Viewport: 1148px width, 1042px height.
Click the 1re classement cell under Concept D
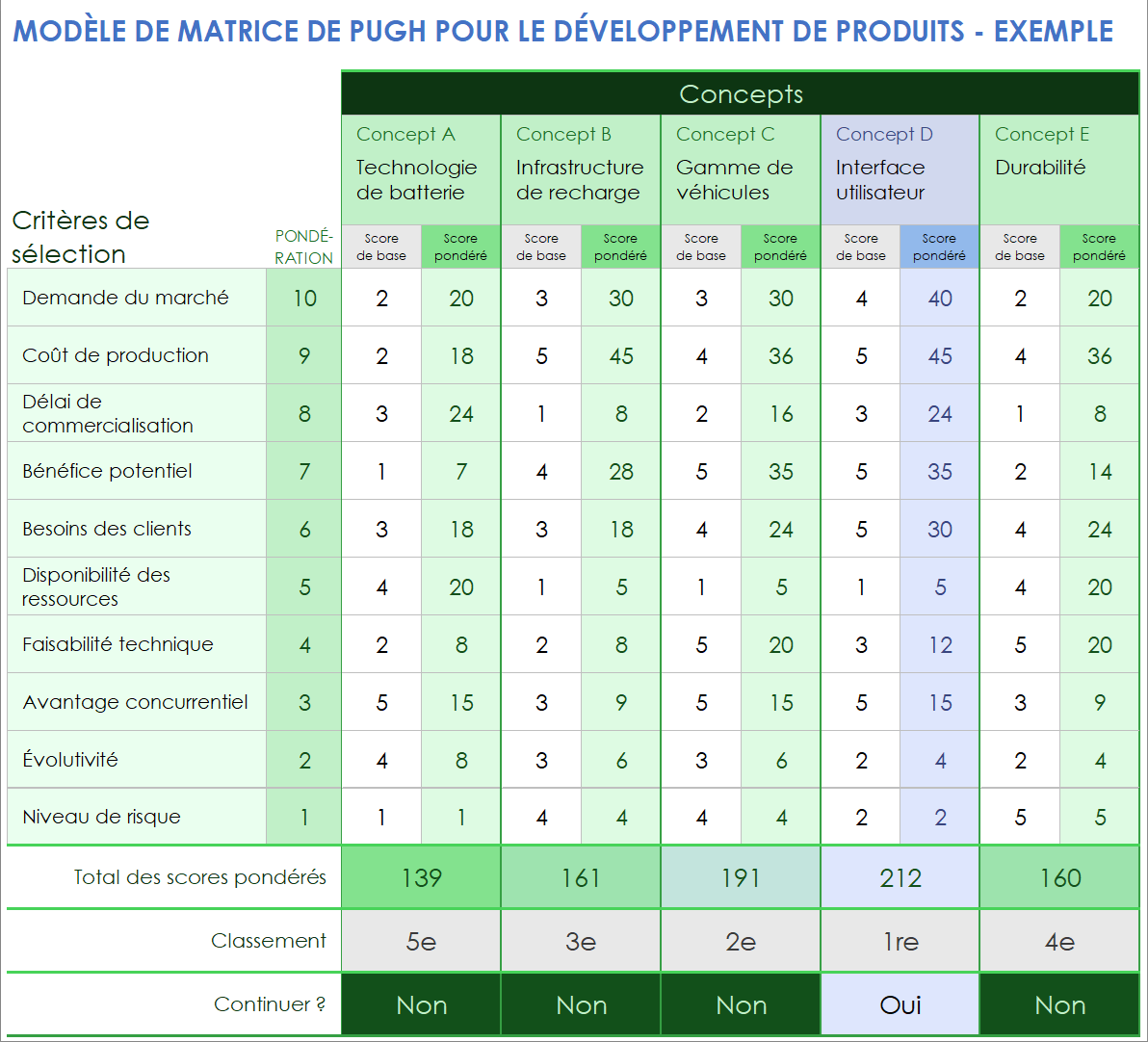[x=899, y=940]
